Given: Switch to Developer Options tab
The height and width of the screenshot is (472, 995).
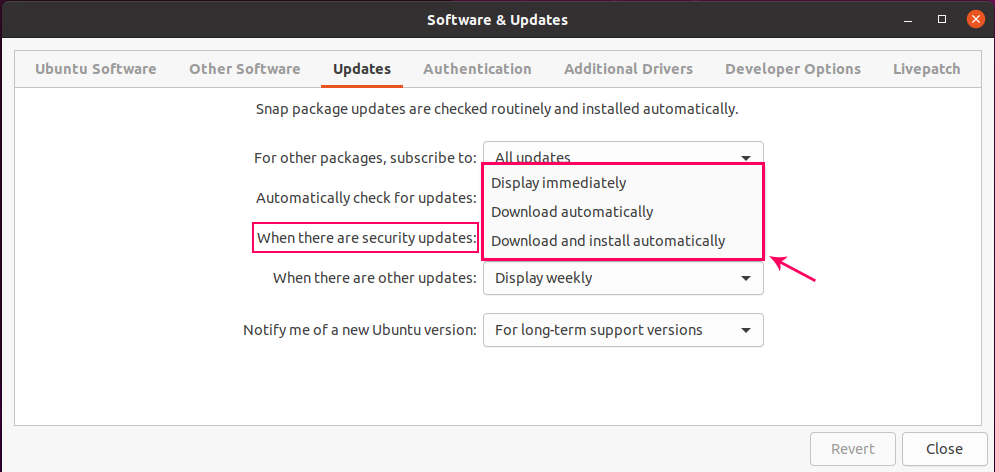Looking at the screenshot, I should [793, 69].
